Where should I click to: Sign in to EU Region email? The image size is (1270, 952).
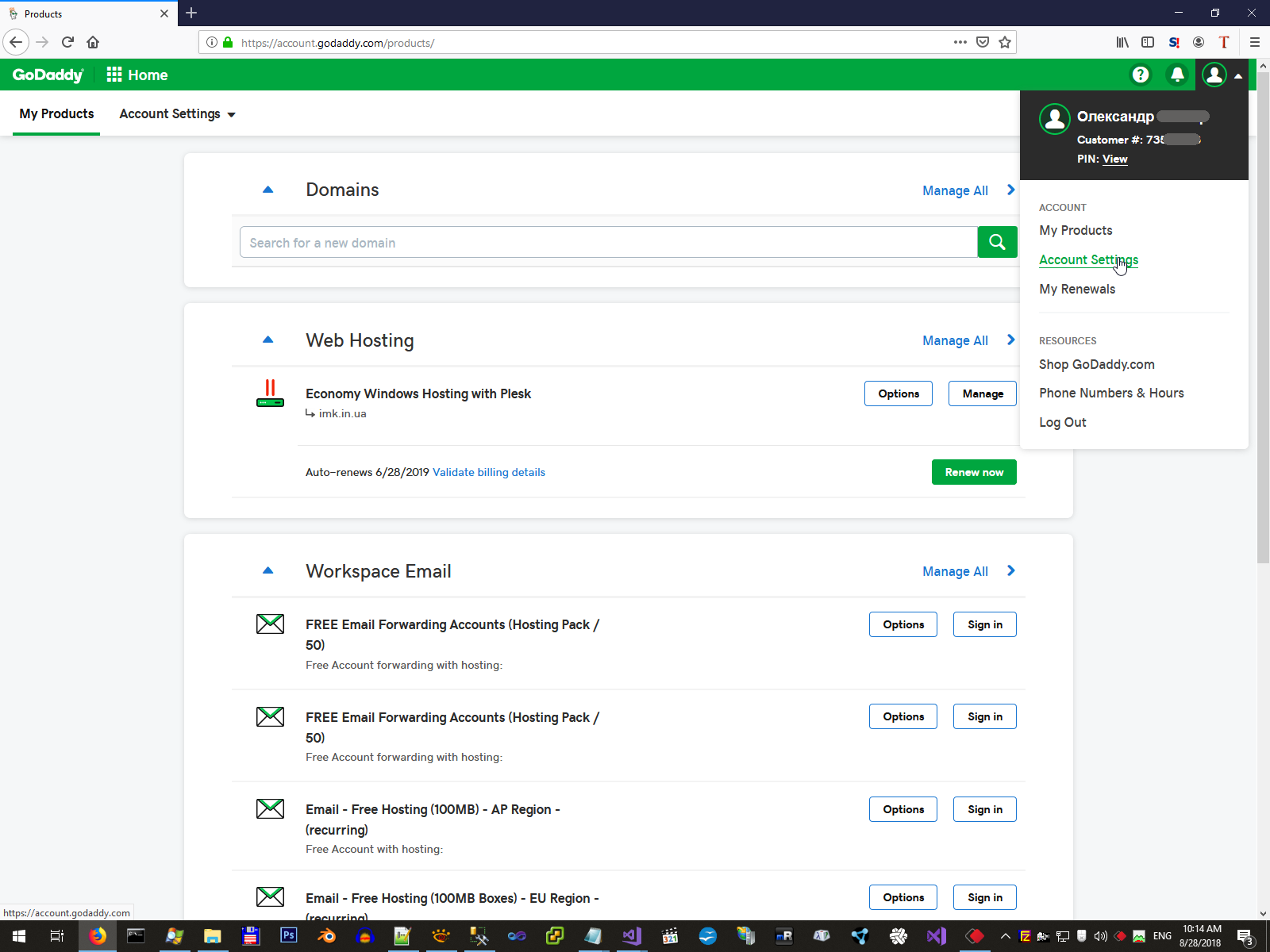point(985,897)
